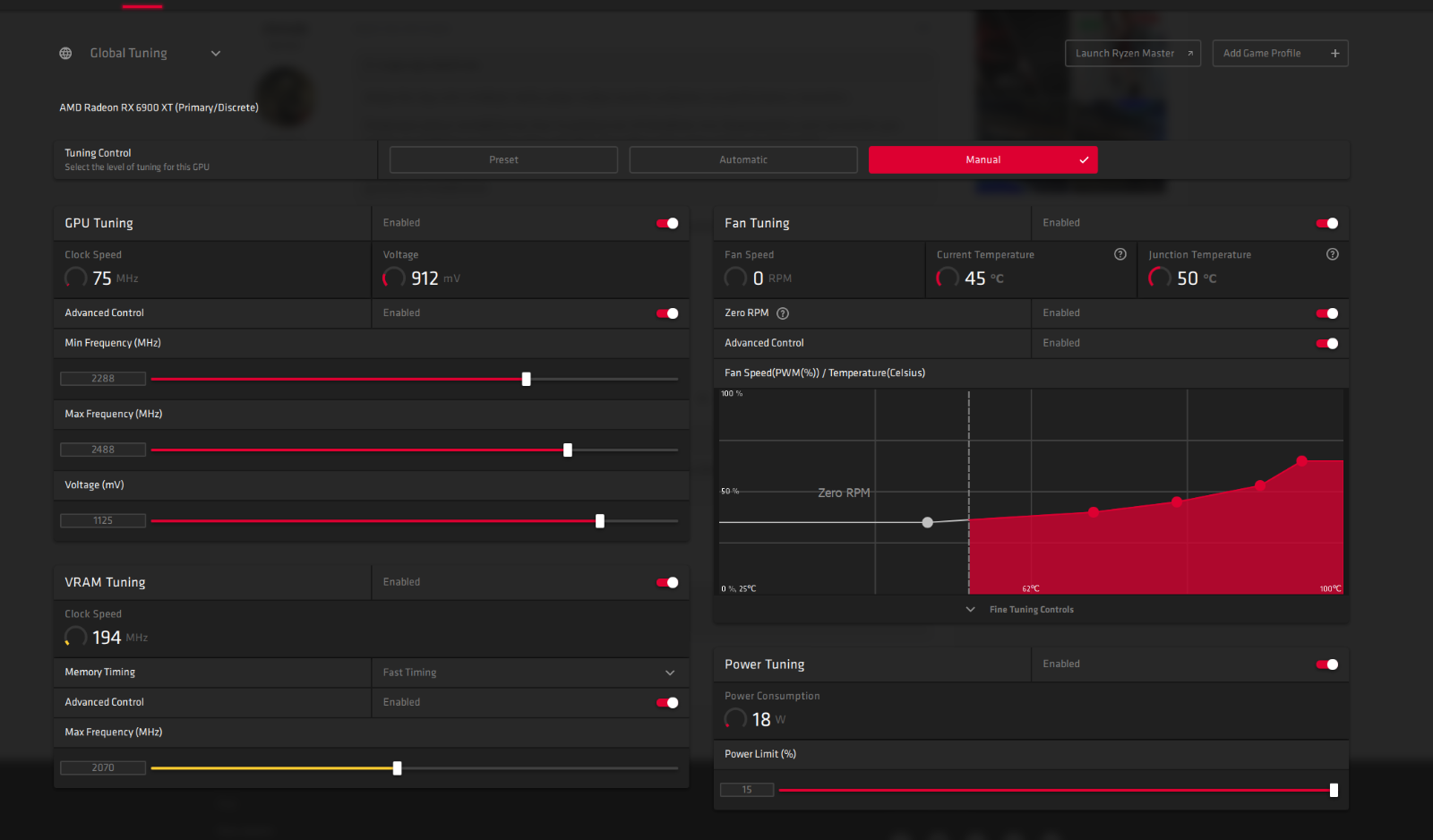Click the Power Limit (%) input field
This screenshot has width=1433, height=840.
coord(747,790)
